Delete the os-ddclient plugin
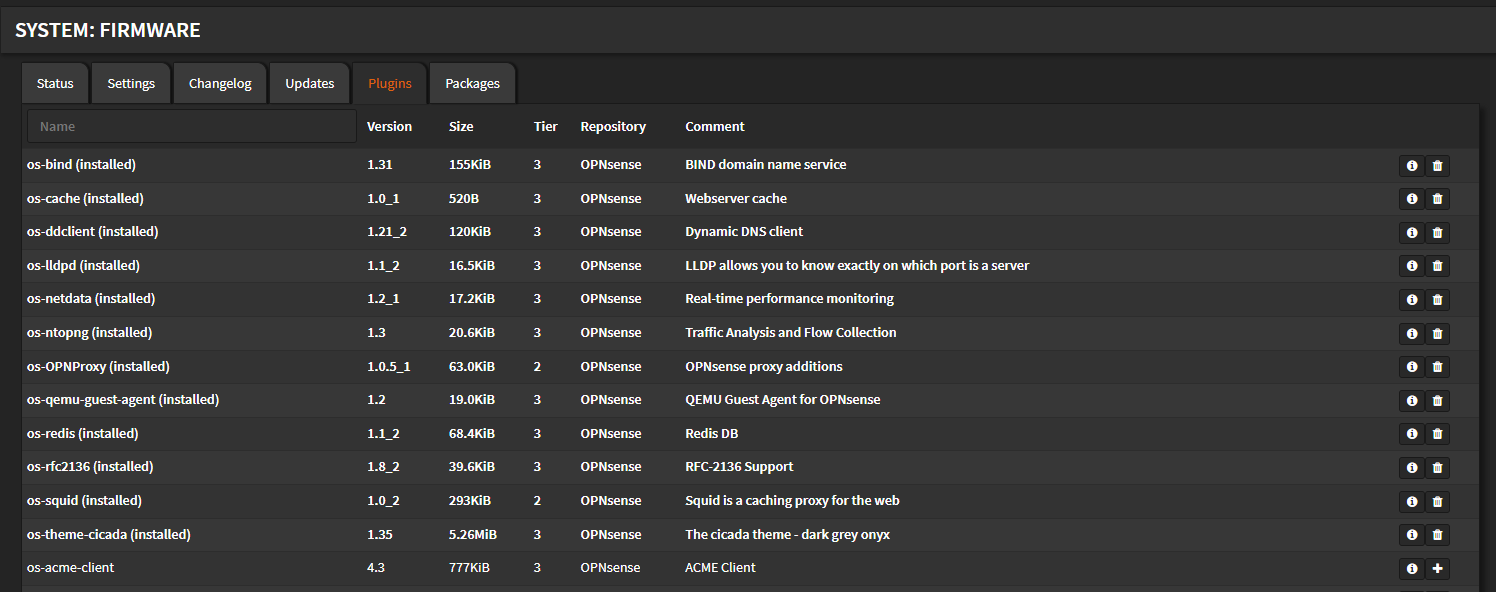 [x=1437, y=233]
